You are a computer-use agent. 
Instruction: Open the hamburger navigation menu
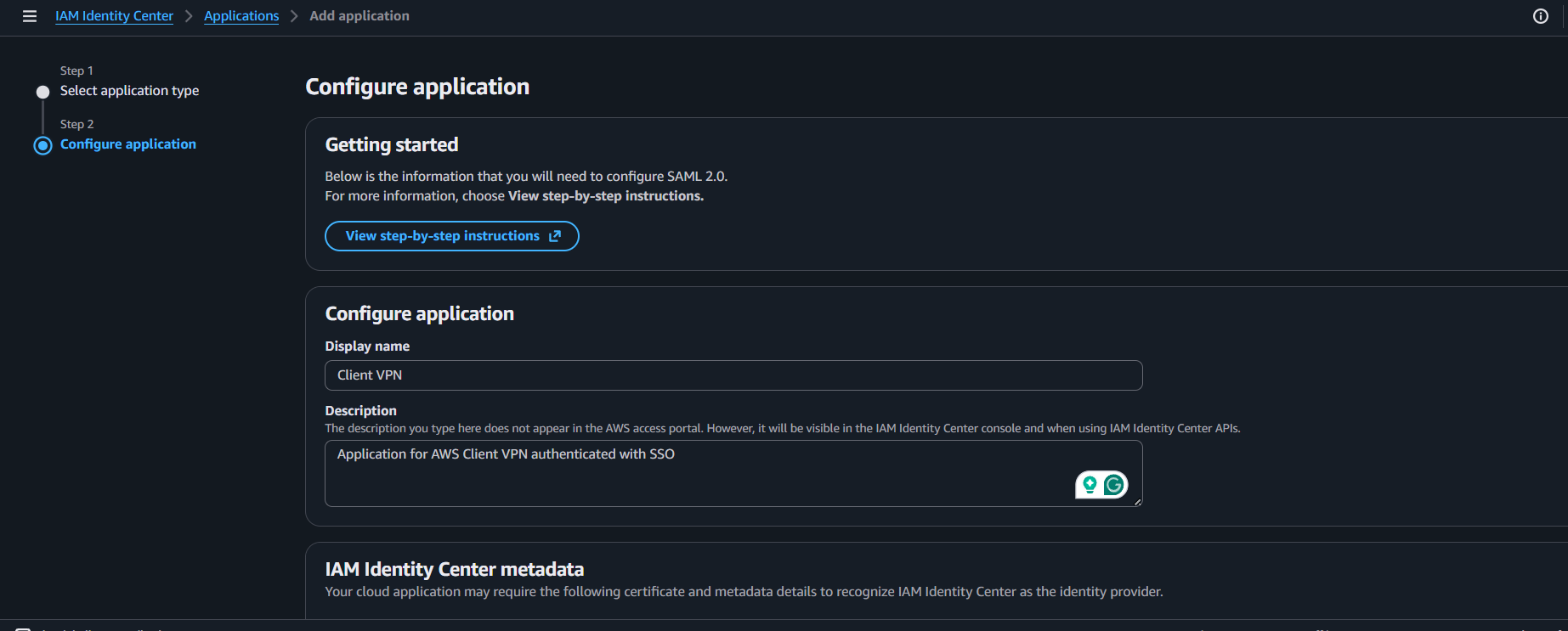30,16
